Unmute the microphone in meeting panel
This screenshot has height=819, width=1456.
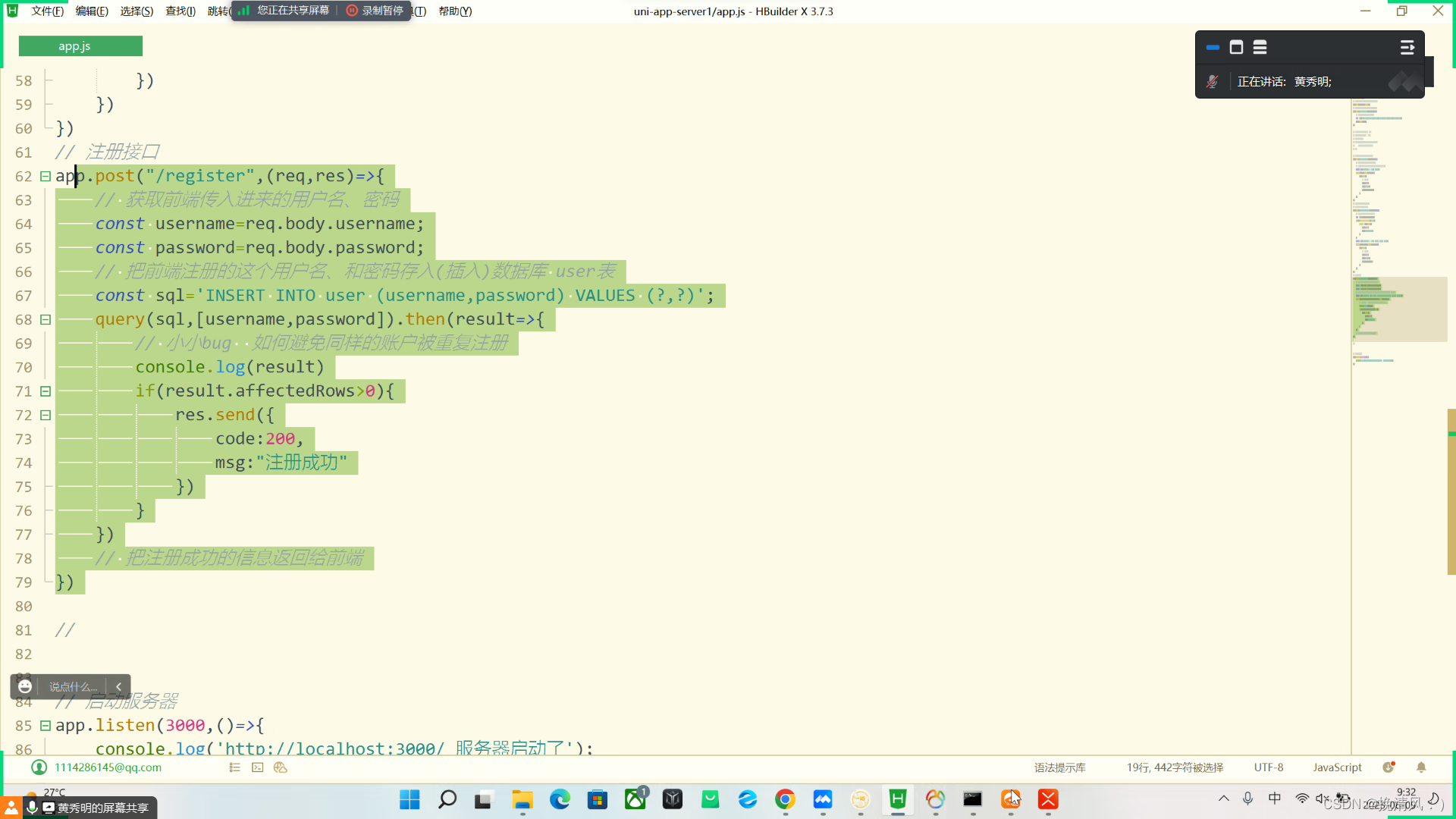tap(1212, 82)
